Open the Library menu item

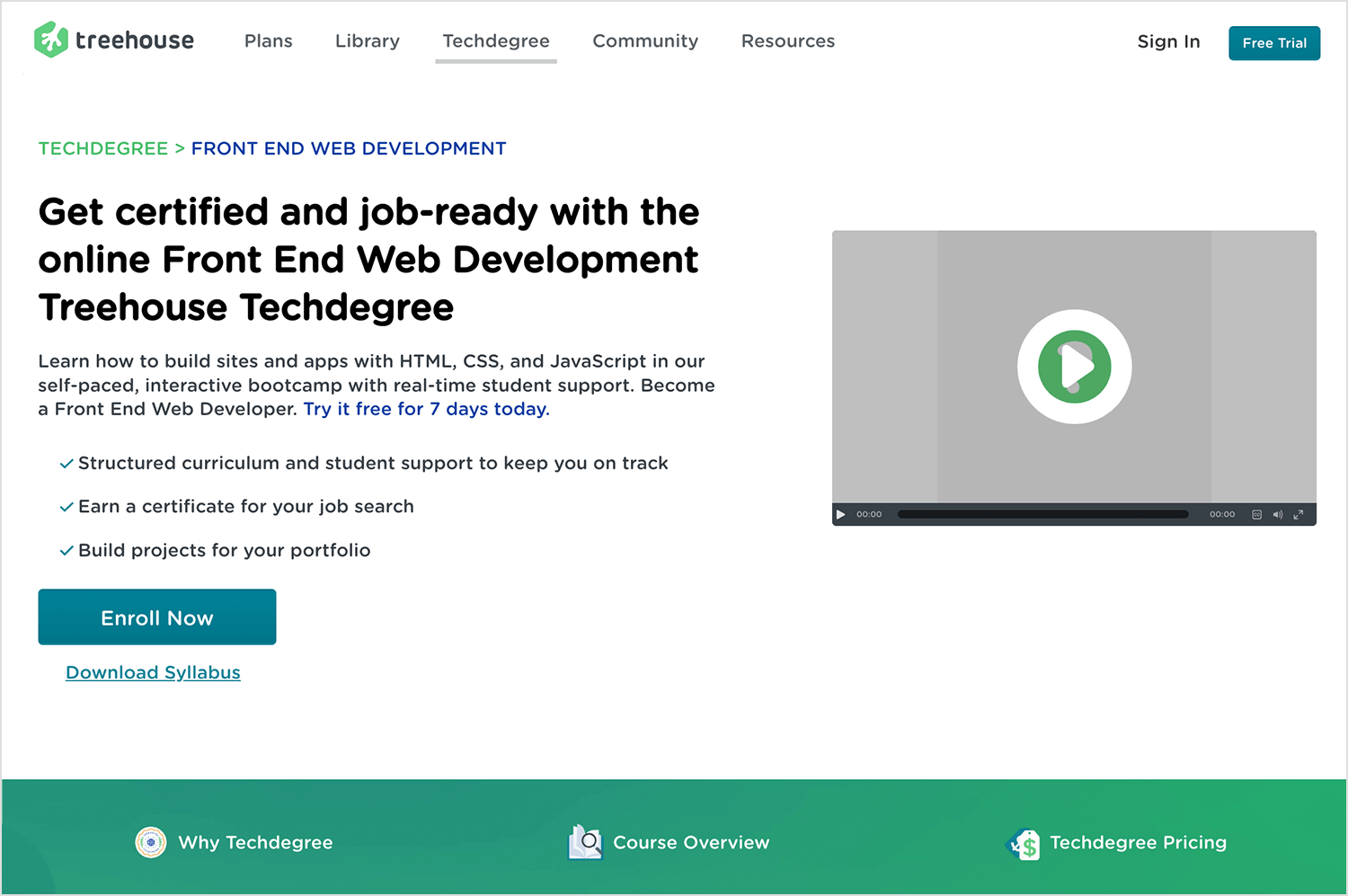367,41
